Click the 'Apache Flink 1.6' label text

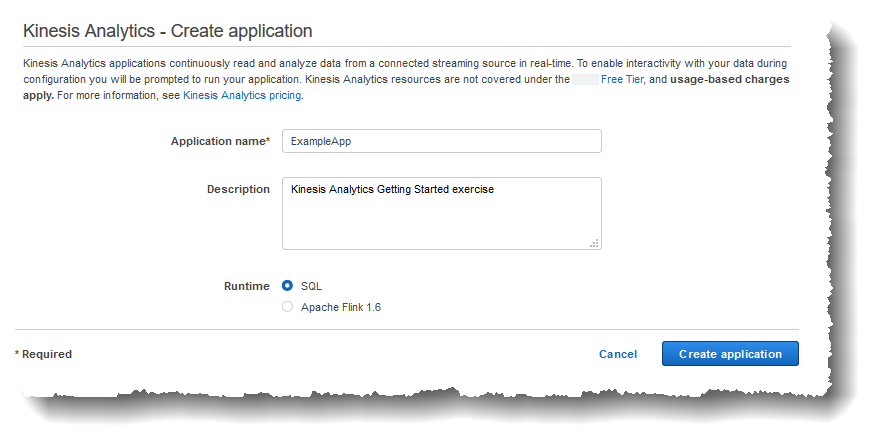(x=341, y=307)
